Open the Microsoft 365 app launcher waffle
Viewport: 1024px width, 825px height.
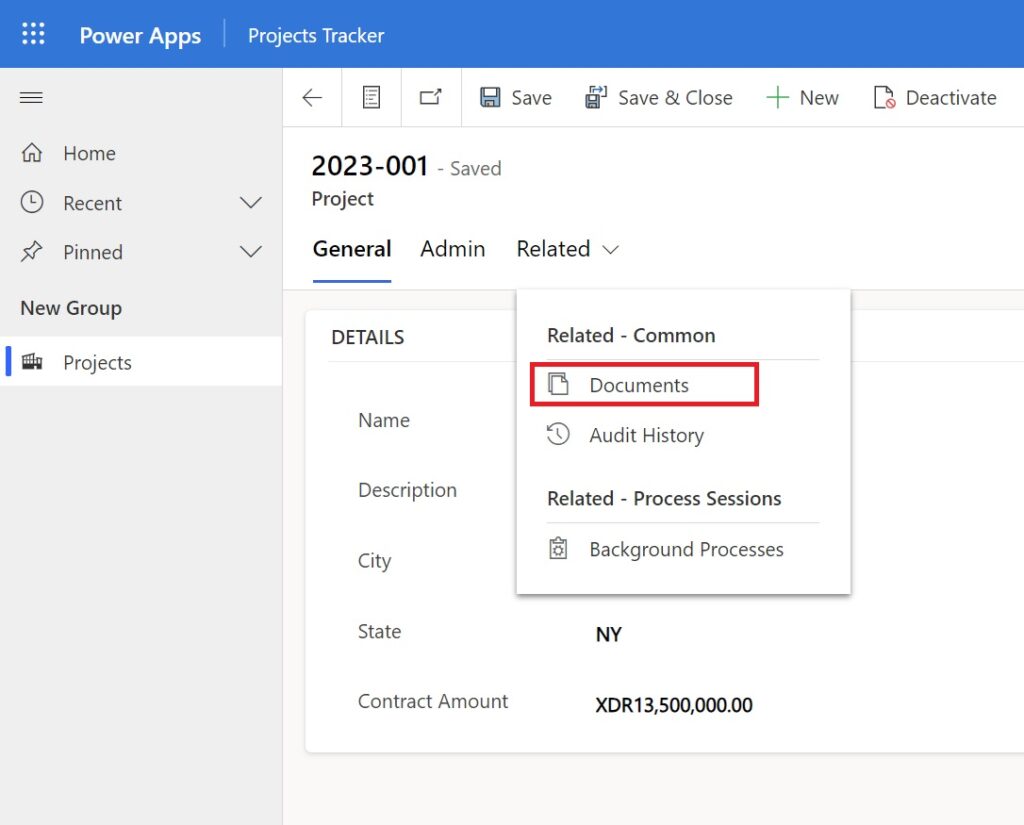pos(33,33)
